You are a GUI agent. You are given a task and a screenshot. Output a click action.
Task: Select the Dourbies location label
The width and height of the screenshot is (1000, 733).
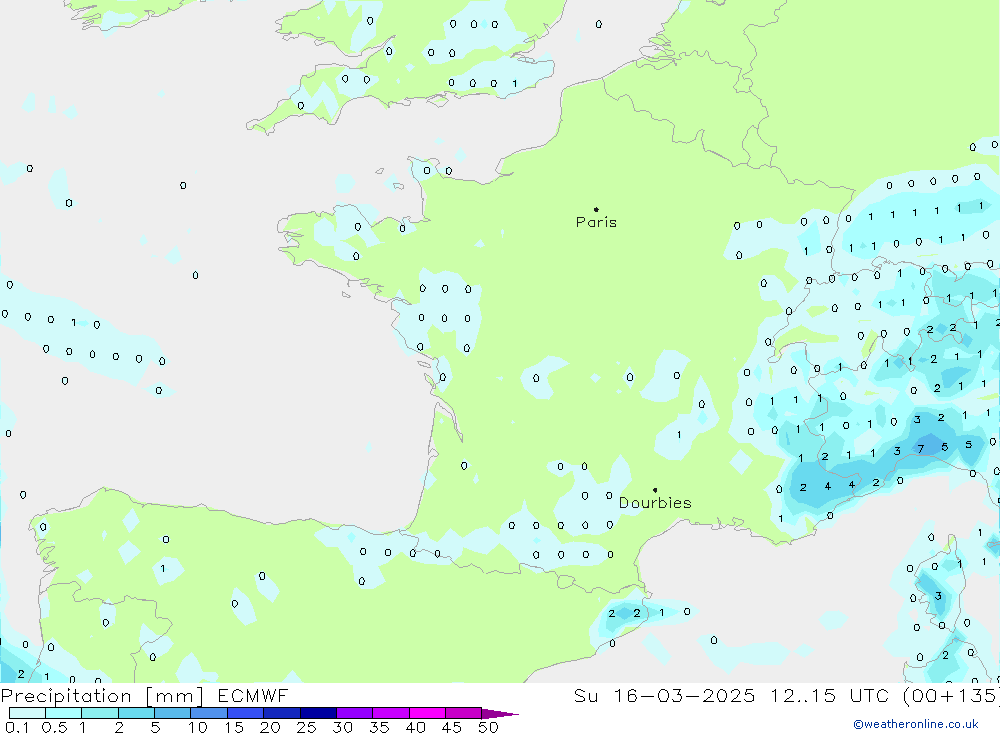click(x=655, y=503)
